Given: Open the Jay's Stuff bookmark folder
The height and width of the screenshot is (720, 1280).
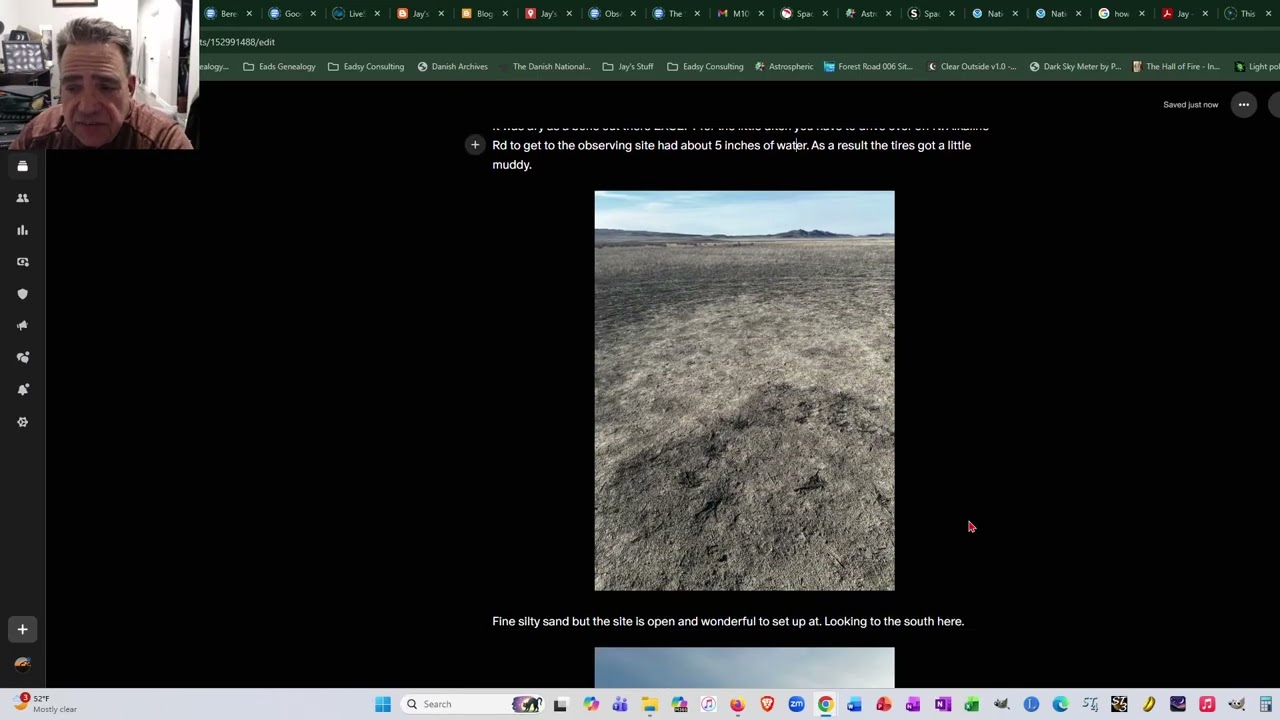Looking at the screenshot, I should point(628,67).
